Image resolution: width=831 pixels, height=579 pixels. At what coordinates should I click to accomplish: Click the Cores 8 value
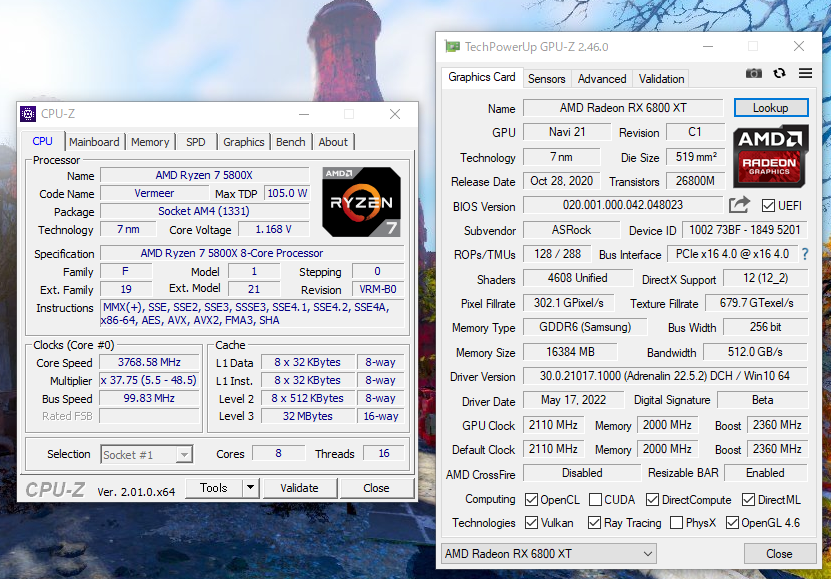pyautogui.click(x=278, y=453)
